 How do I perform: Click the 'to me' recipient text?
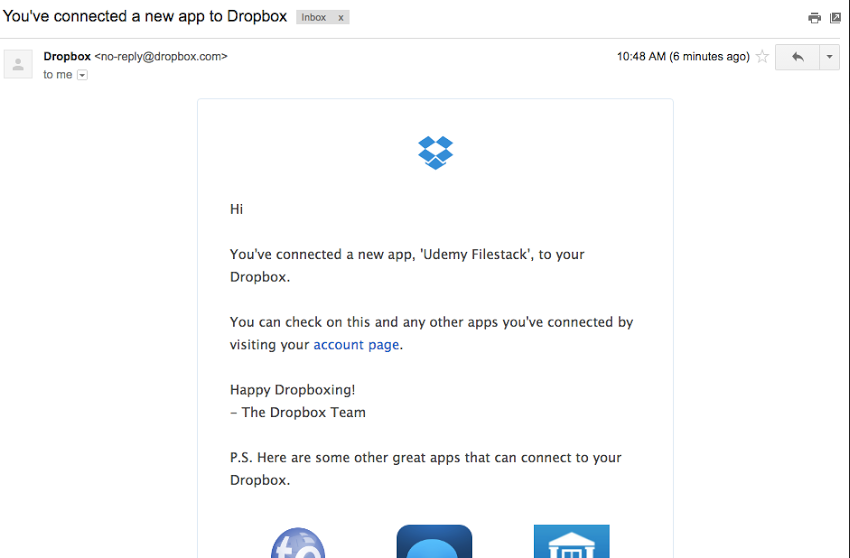click(57, 75)
